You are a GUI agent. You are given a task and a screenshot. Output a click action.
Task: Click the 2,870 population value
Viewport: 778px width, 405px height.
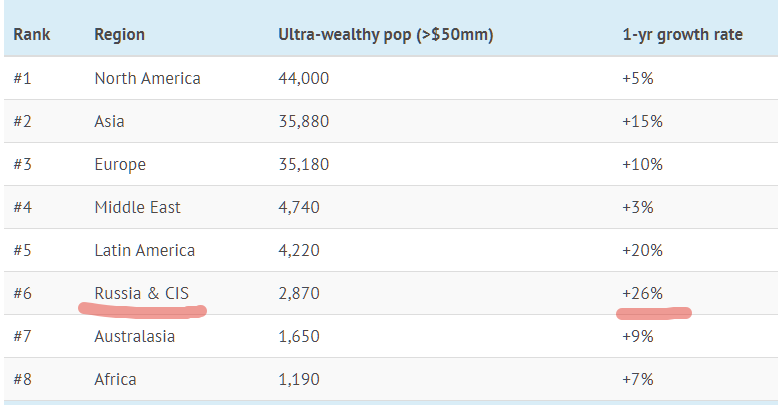point(299,293)
